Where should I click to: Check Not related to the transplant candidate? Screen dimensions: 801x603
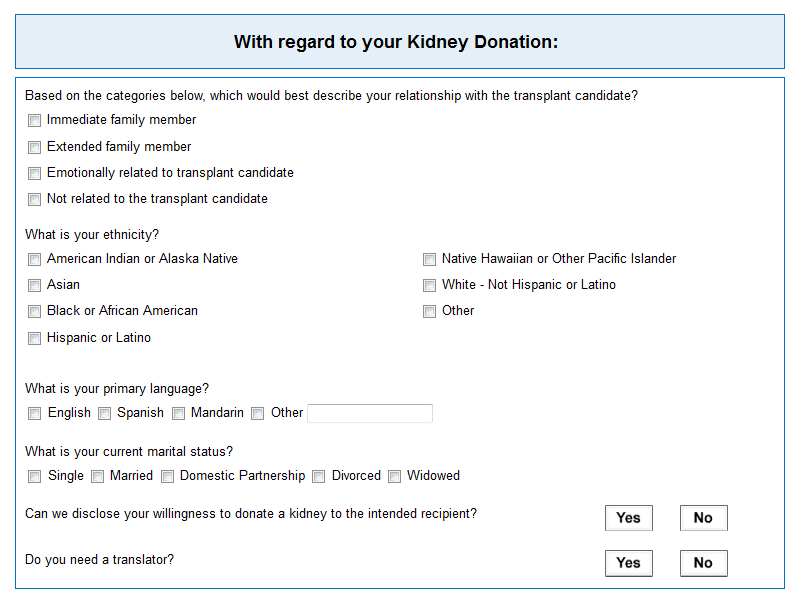[34, 199]
